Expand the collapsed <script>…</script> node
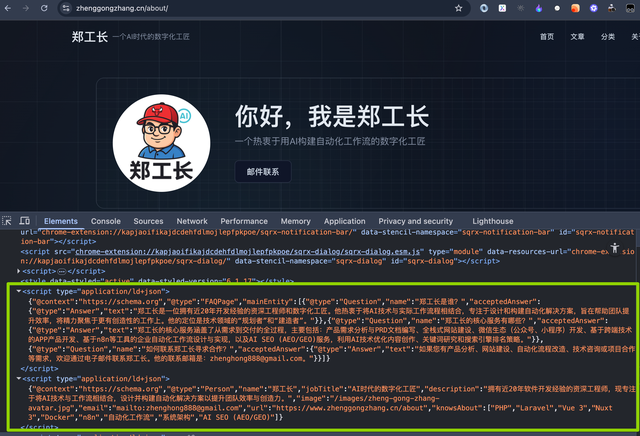Image resolution: width=640 pixels, height=436 pixels. (x=18, y=271)
